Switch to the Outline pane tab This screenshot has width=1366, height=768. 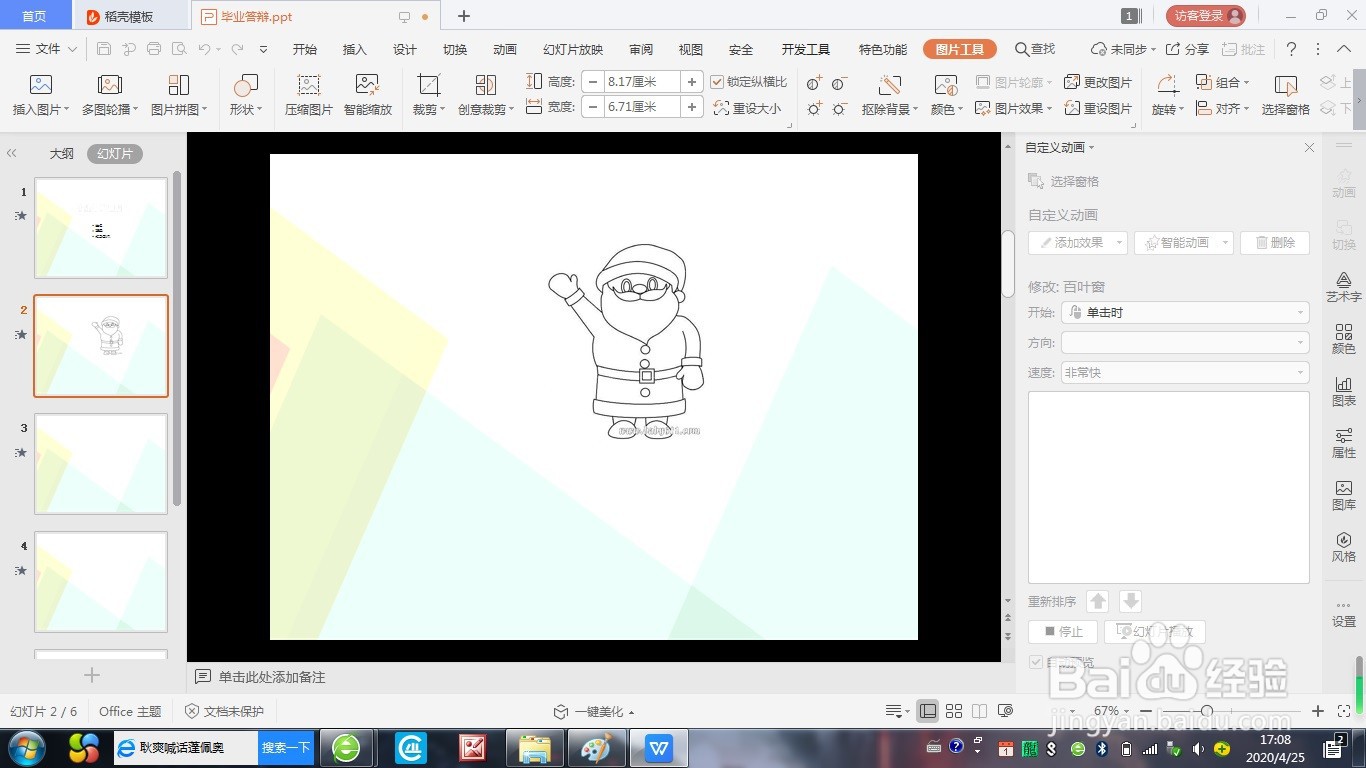pyautogui.click(x=62, y=154)
